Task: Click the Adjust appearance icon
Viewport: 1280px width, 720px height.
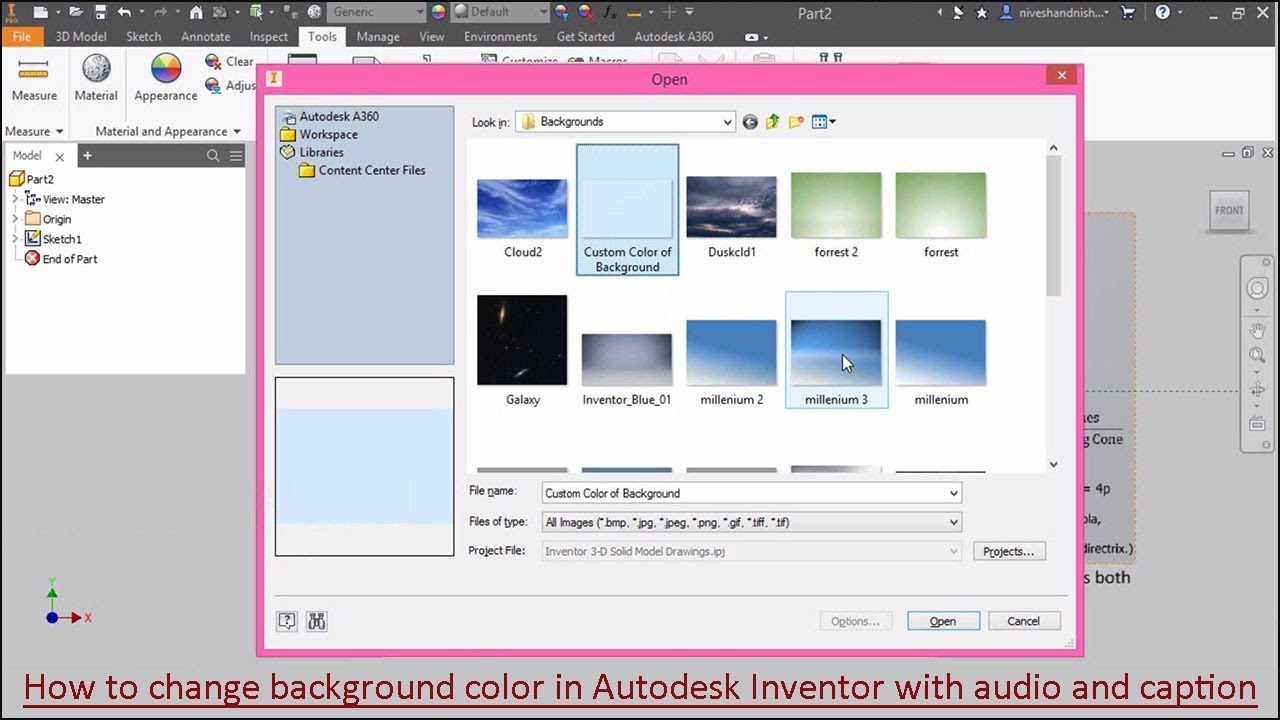Action: tap(213, 86)
